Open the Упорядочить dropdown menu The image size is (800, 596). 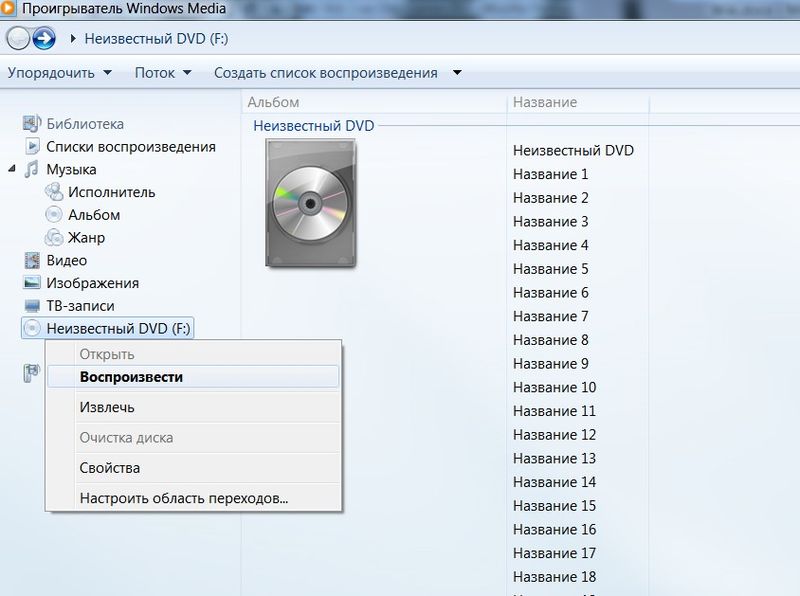59,73
